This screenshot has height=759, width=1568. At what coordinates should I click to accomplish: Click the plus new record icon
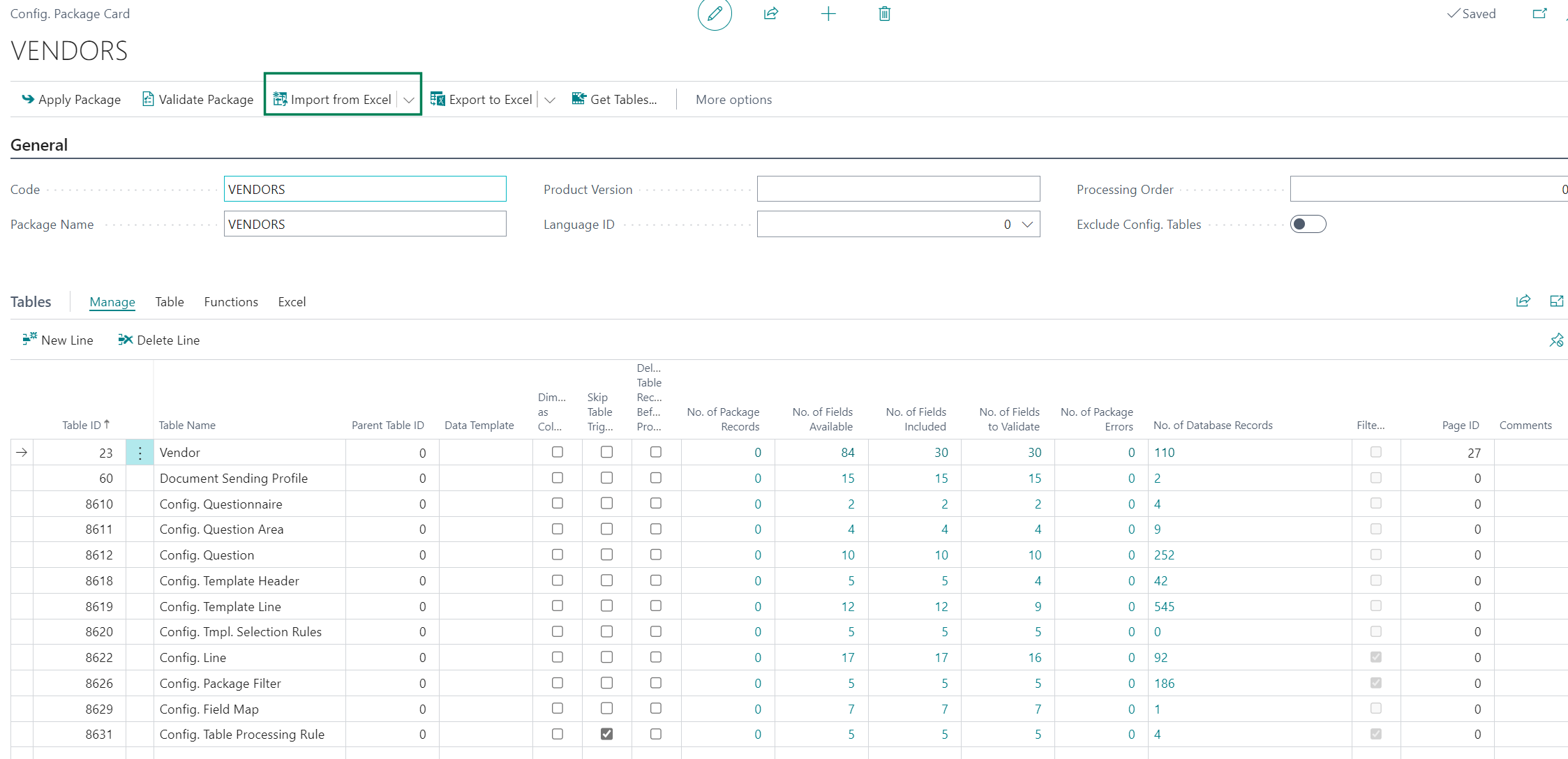[x=828, y=14]
